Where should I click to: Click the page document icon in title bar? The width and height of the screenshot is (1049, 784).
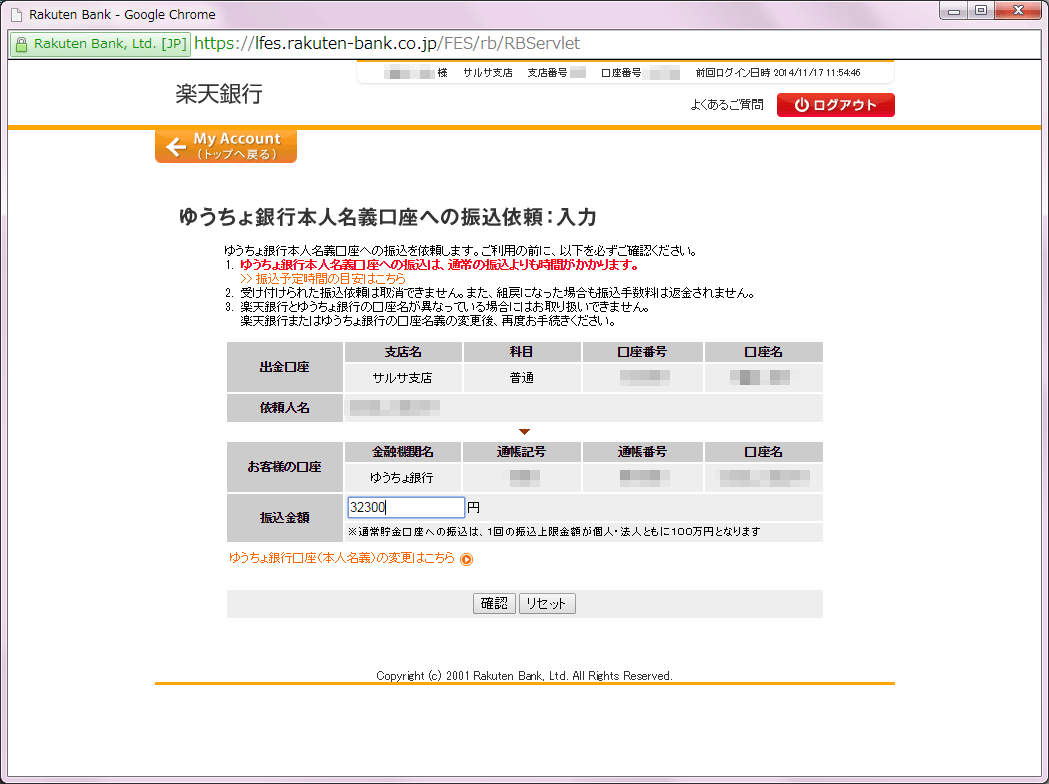pos(16,14)
